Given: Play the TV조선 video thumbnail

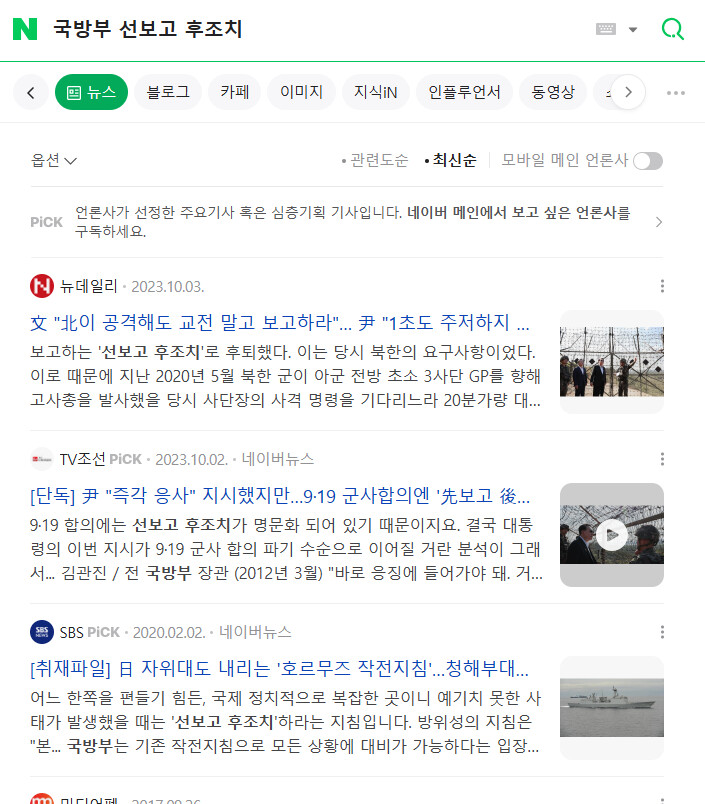Looking at the screenshot, I should tap(612, 535).
